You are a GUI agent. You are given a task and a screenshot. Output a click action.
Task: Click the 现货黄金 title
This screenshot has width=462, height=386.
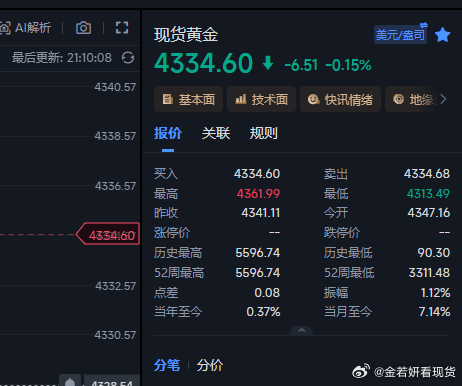[x=186, y=35]
